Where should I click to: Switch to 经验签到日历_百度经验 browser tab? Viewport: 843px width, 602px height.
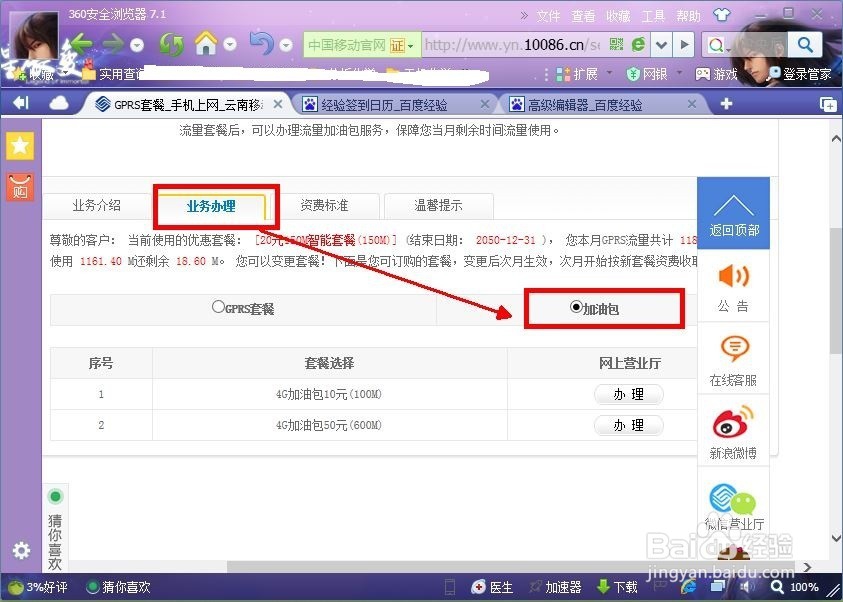coord(396,104)
